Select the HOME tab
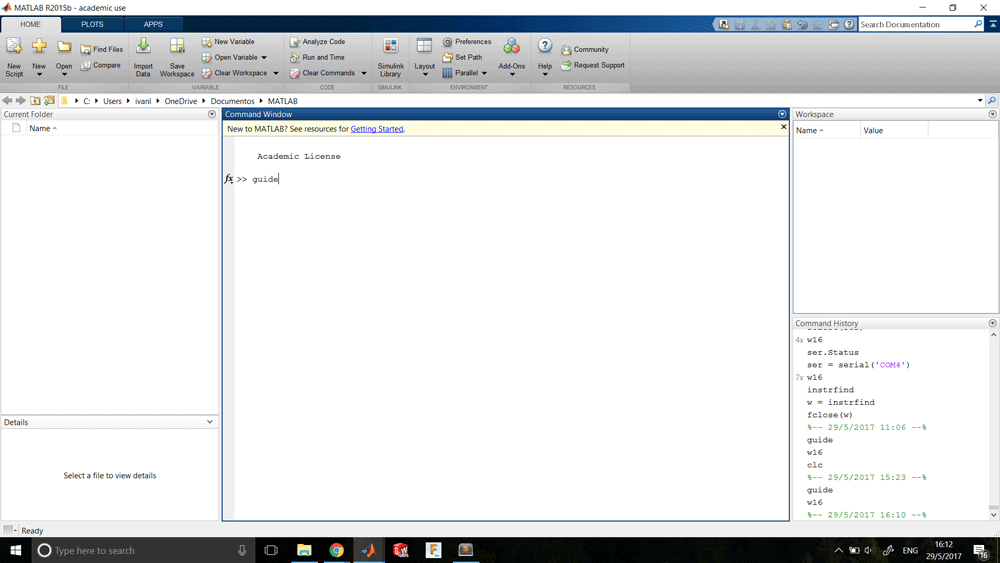This screenshot has height=563, width=1000. coord(30,24)
